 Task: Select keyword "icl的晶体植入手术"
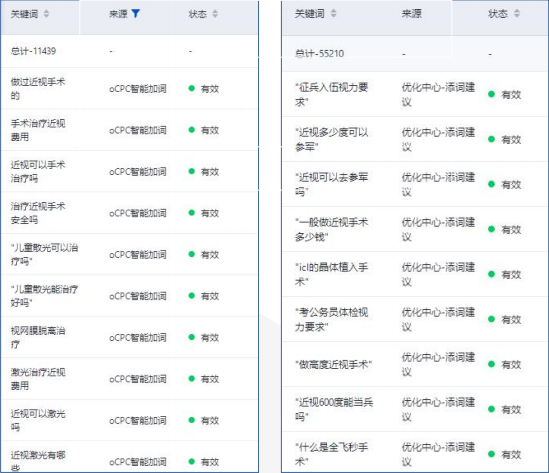pyautogui.click(x=331, y=274)
